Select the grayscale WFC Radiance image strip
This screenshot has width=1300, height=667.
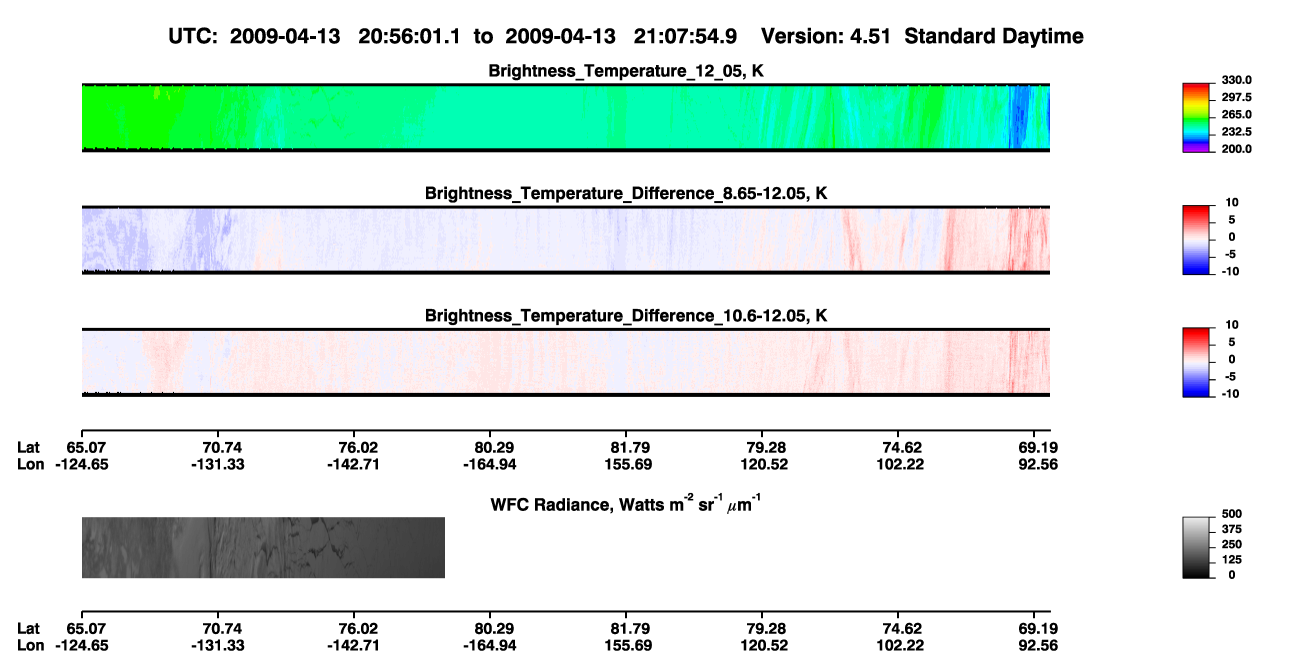[263, 547]
